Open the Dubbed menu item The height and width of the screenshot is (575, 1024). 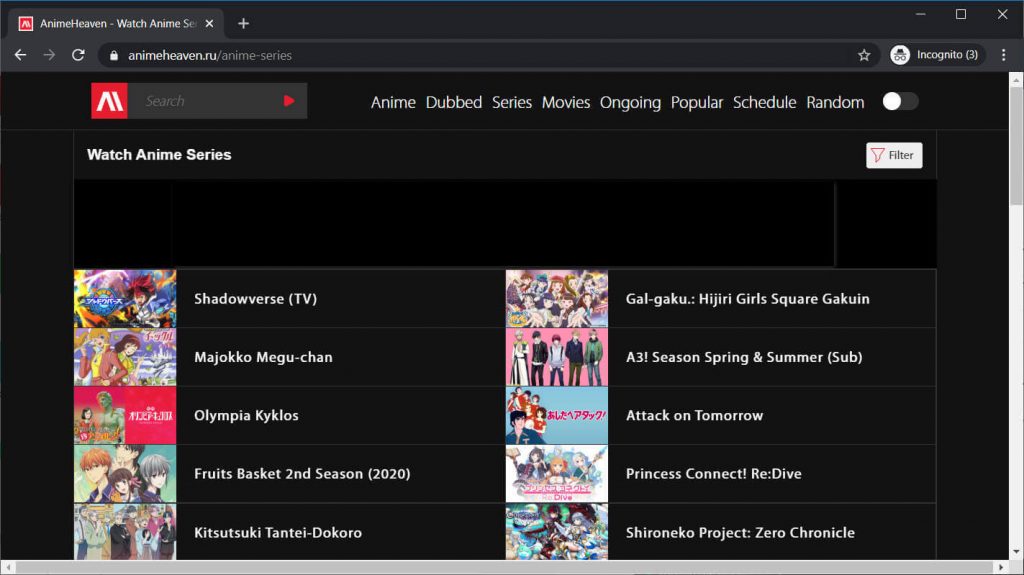[x=454, y=102]
